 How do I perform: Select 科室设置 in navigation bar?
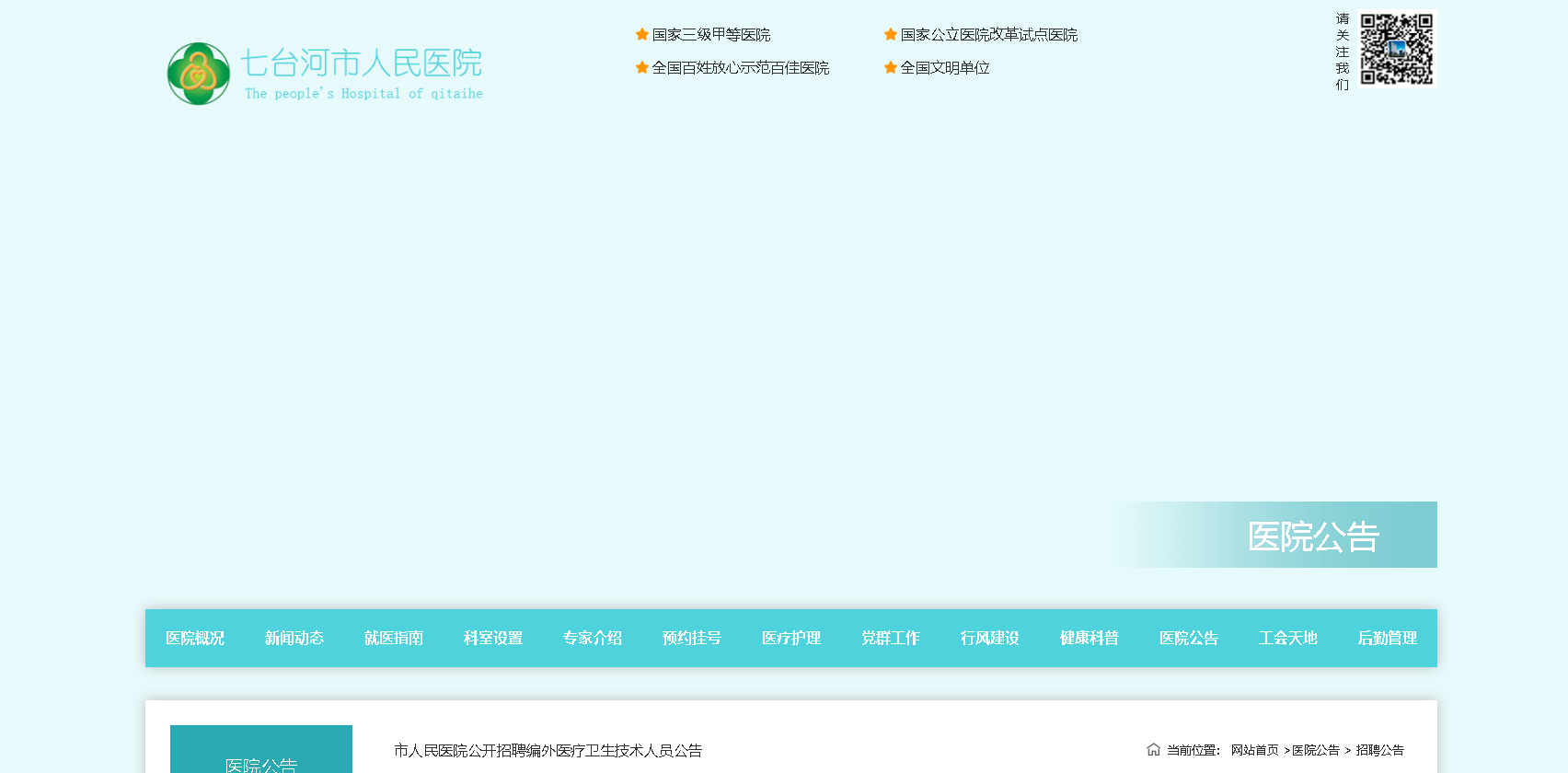click(493, 638)
